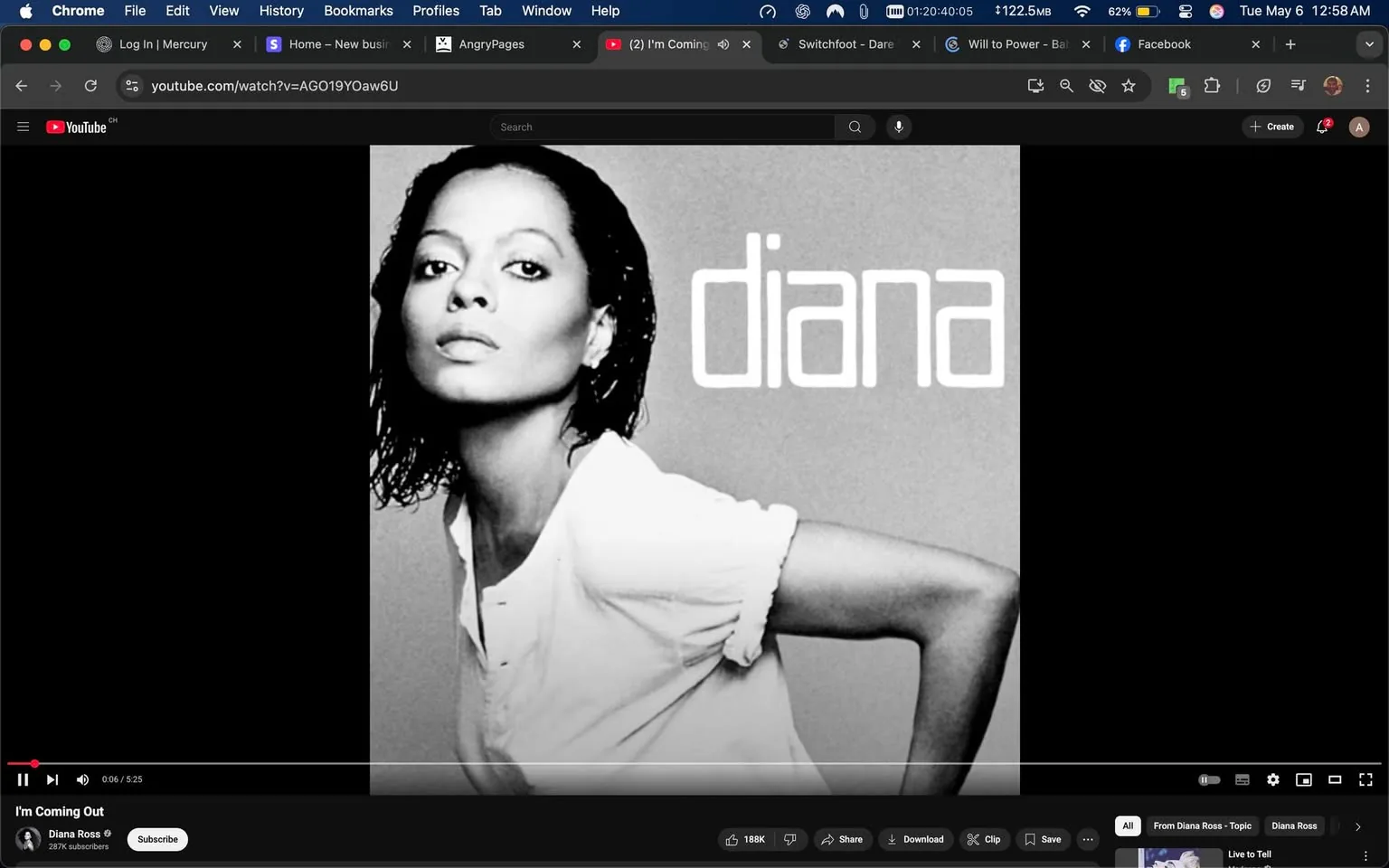1389x868 pixels.
Task: Like the video with the thumbs up
Action: pyautogui.click(x=732, y=839)
